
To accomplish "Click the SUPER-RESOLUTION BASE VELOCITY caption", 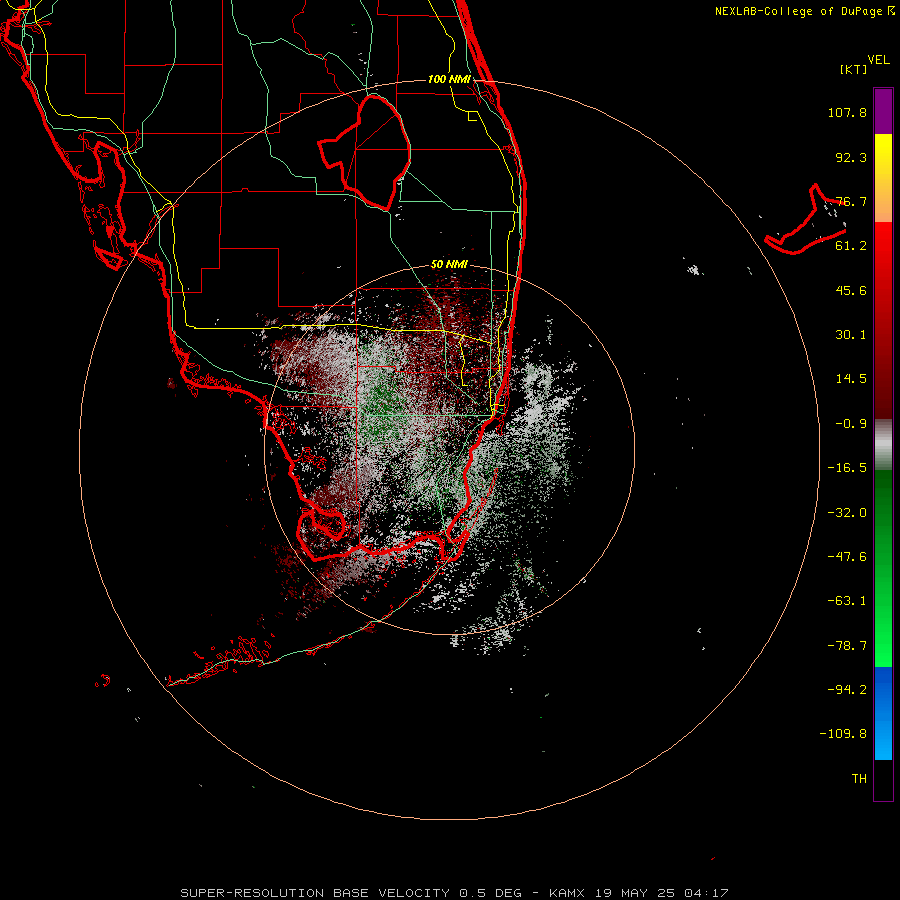I will coord(315,893).
